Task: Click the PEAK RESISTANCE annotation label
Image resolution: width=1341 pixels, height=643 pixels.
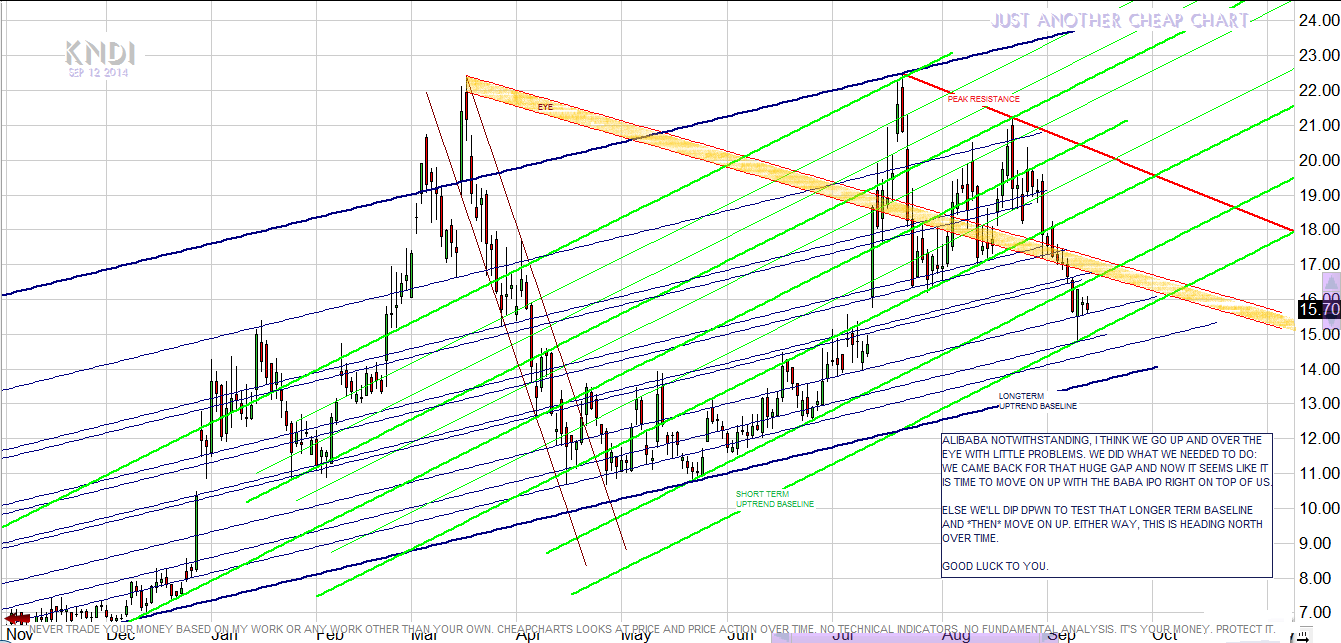Action: [983, 99]
